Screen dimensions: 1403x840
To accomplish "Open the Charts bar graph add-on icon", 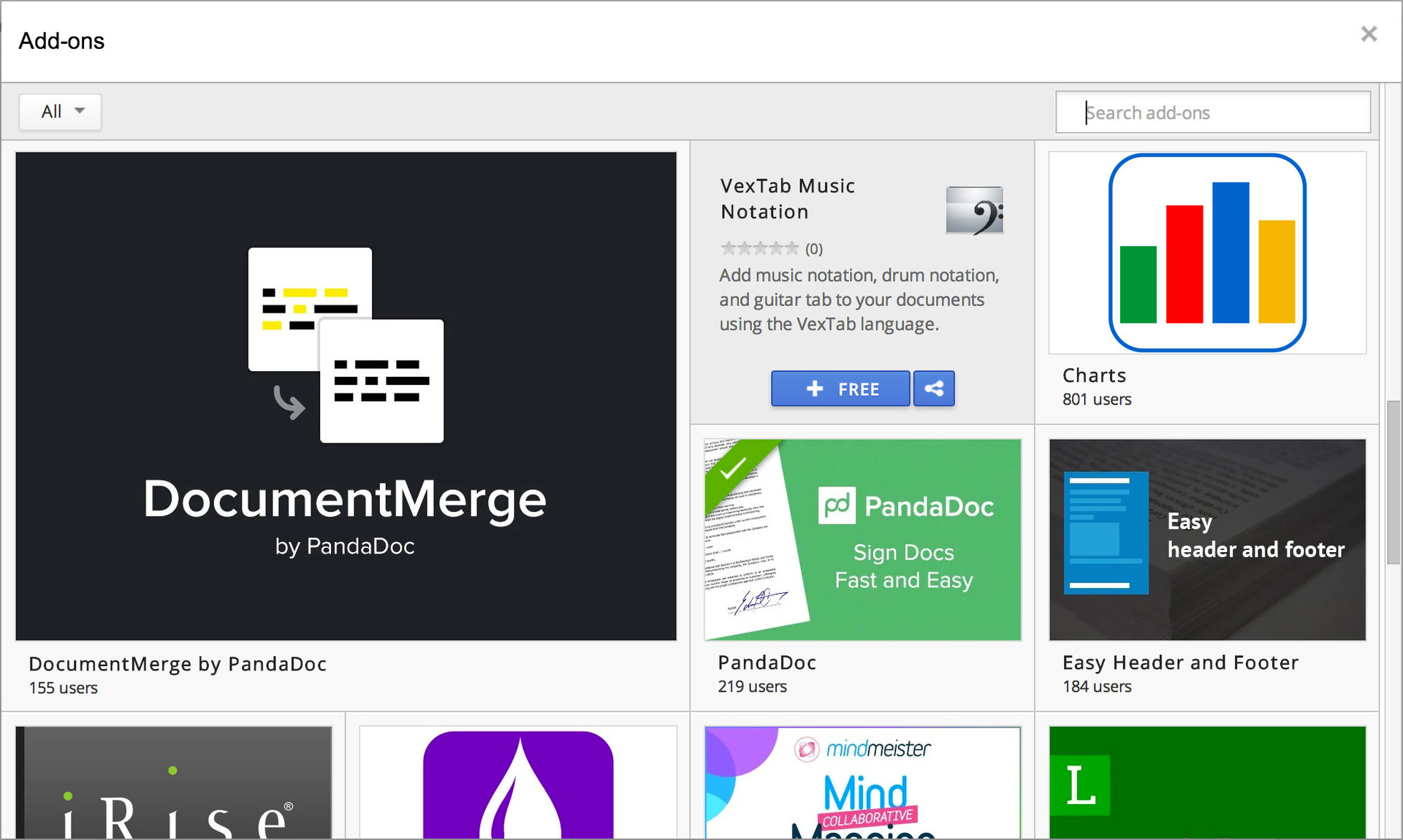I will pos(1207,253).
